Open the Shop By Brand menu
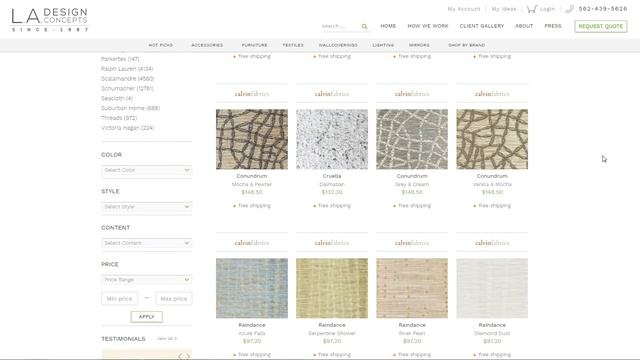640x360 pixels. coord(467,45)
